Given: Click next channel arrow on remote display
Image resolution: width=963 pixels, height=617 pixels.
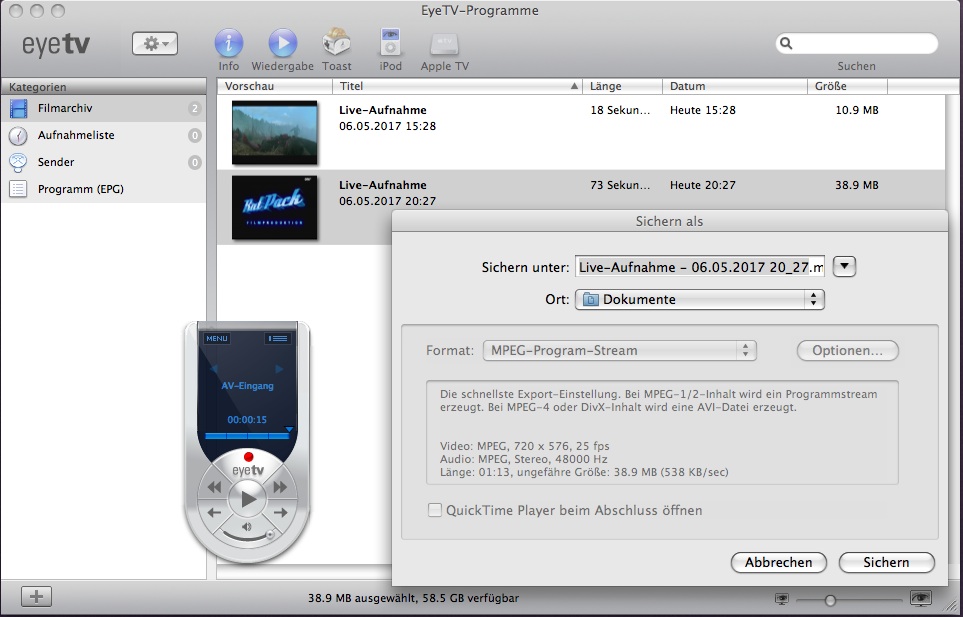Looking at the screenshot, I should [x=279, y=369].
